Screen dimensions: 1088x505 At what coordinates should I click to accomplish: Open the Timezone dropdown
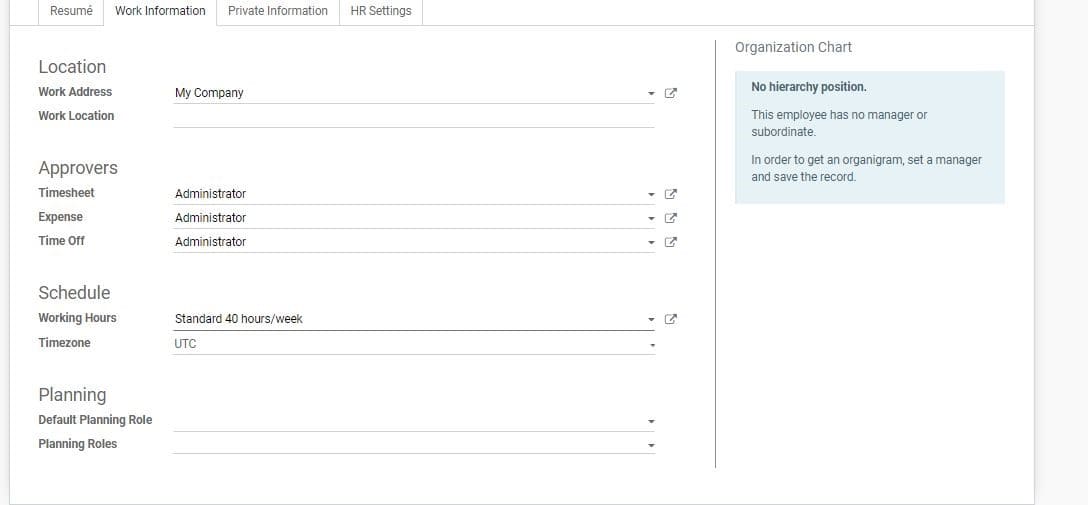click(x=651, y=345)
